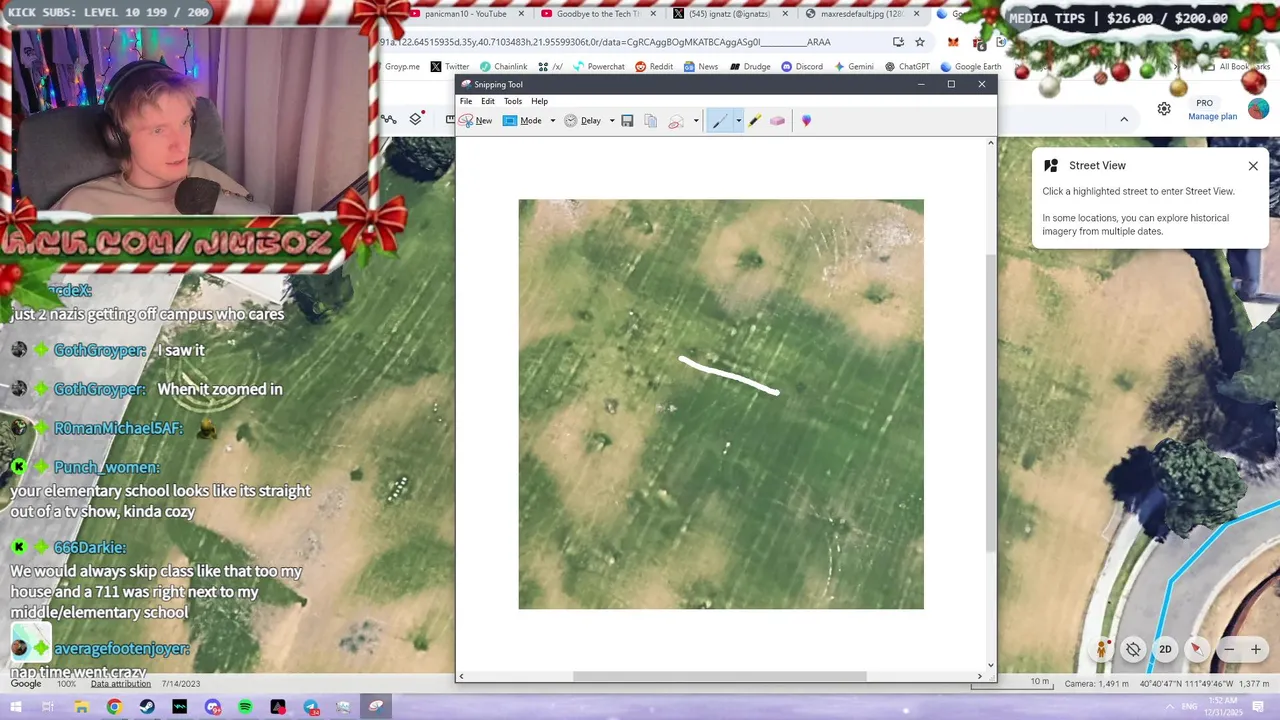Click the Manage plan link

[x=1212, y=117]
